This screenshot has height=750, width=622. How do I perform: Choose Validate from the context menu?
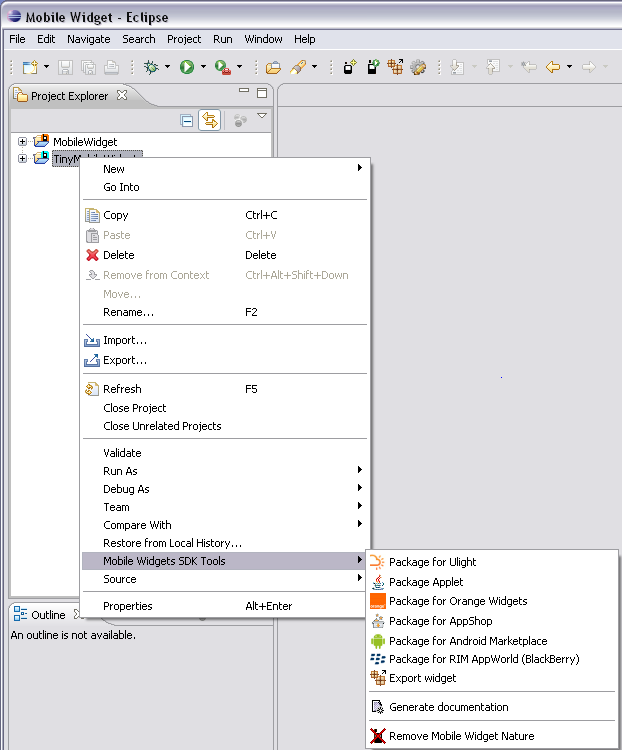[x=225, y=453]
